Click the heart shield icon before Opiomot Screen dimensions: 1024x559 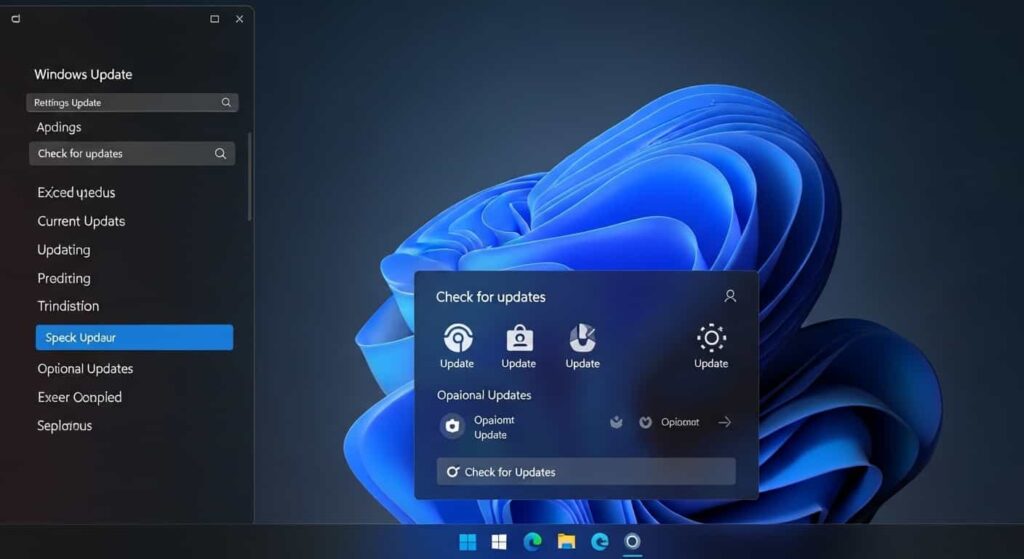pos(645,423)
